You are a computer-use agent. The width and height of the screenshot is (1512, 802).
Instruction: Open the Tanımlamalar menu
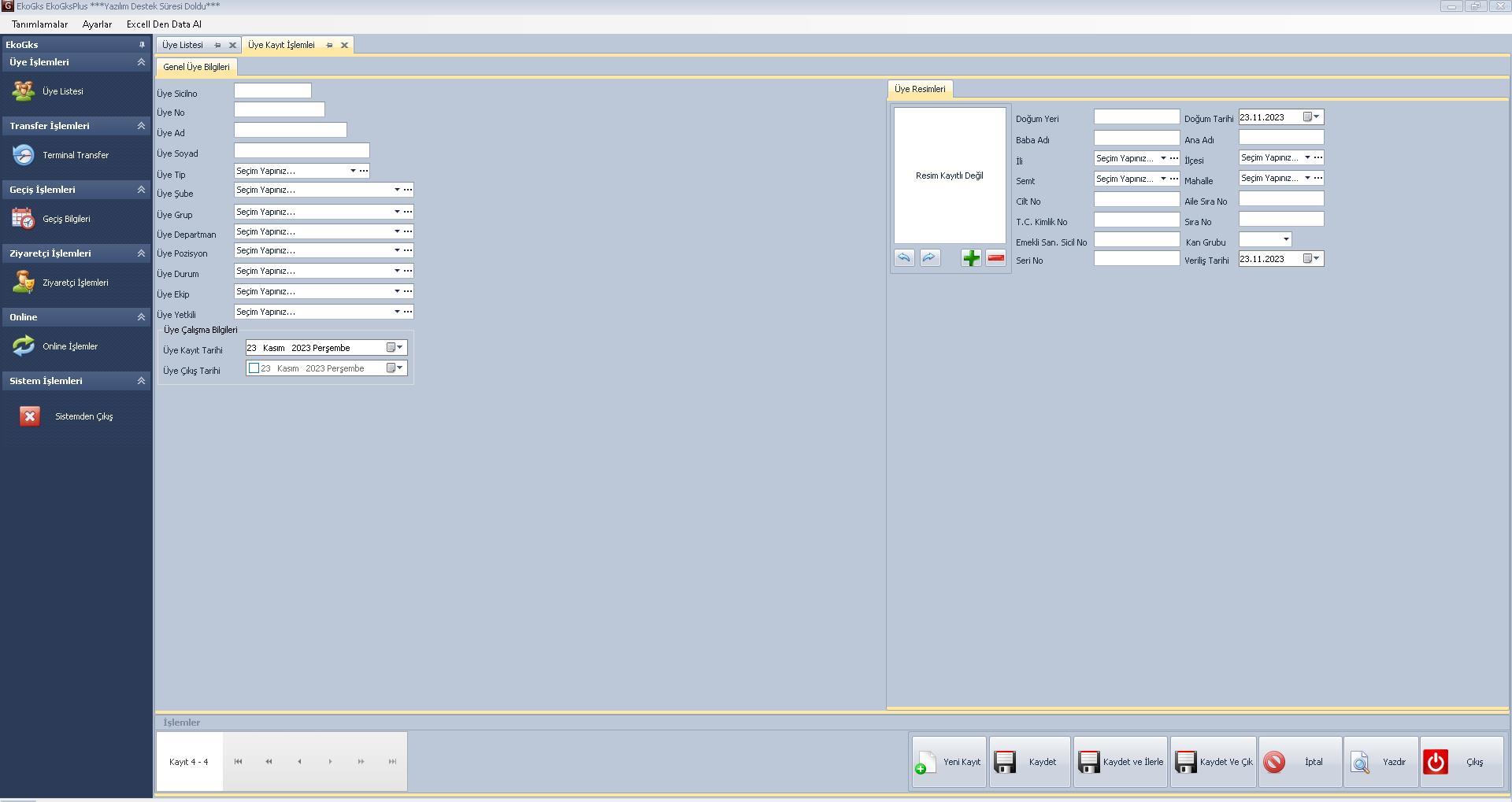point(39,24)
